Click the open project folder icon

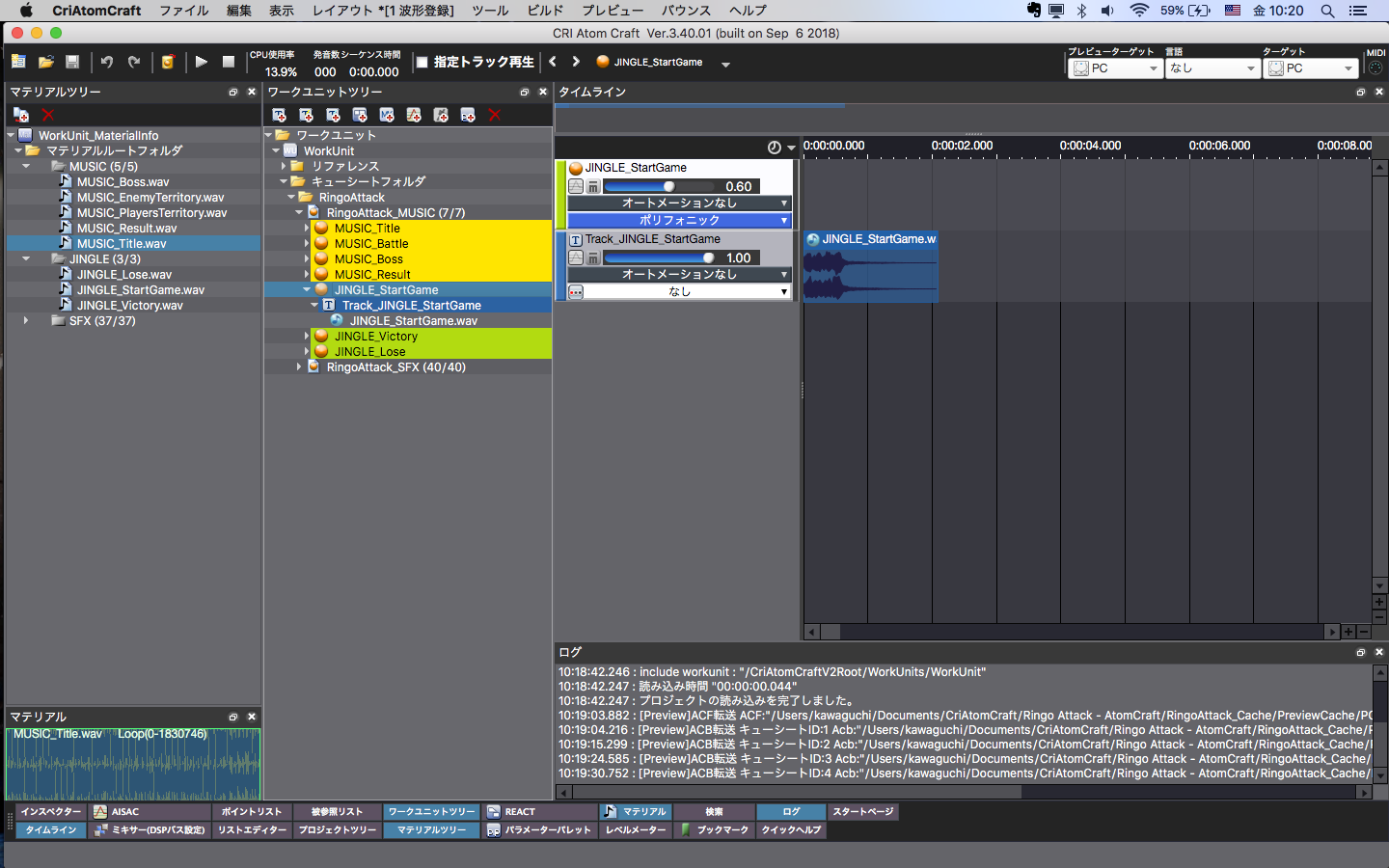[x=45, y=62]
